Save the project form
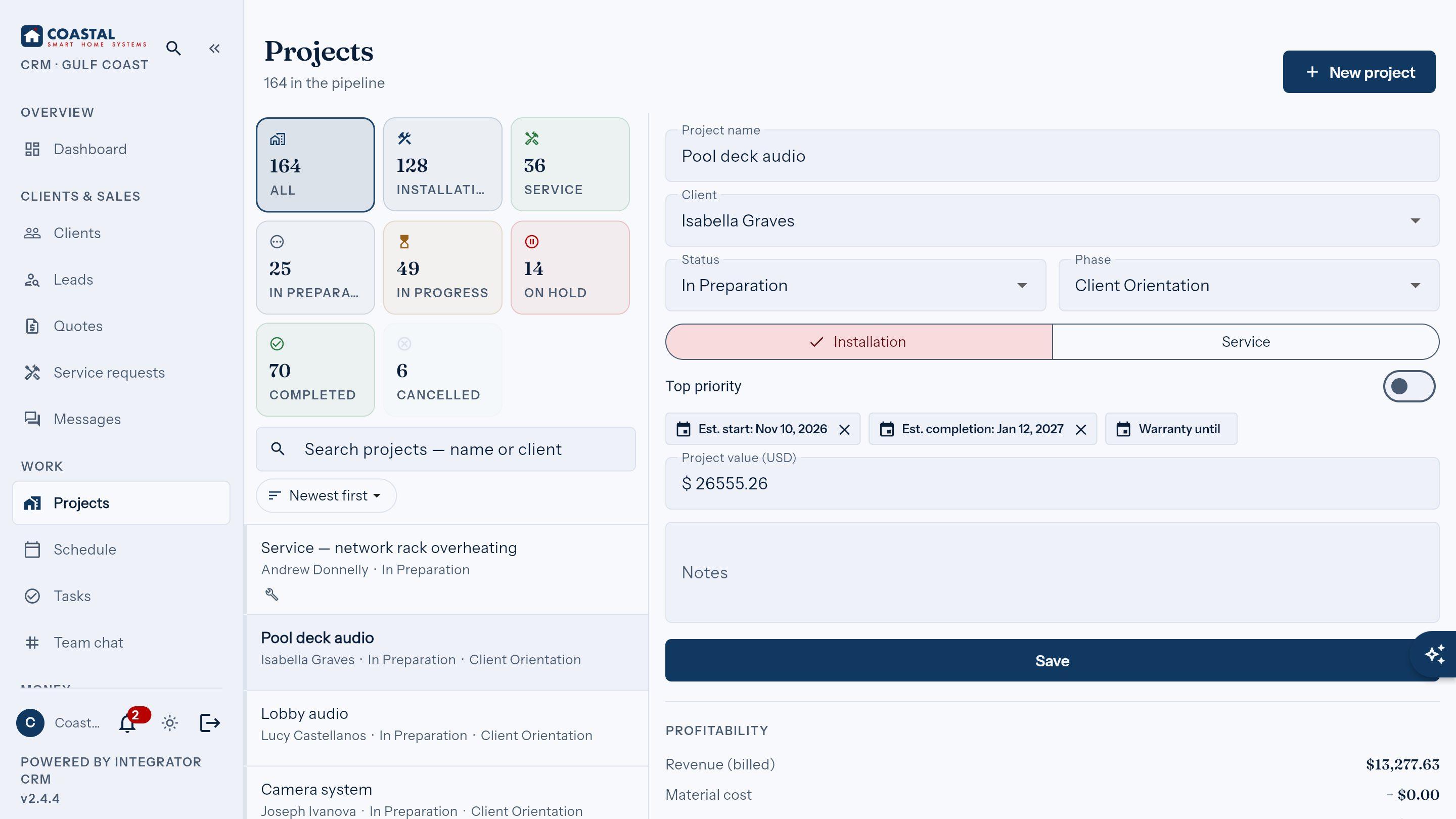The image size is (1456, 819). 1052,661
